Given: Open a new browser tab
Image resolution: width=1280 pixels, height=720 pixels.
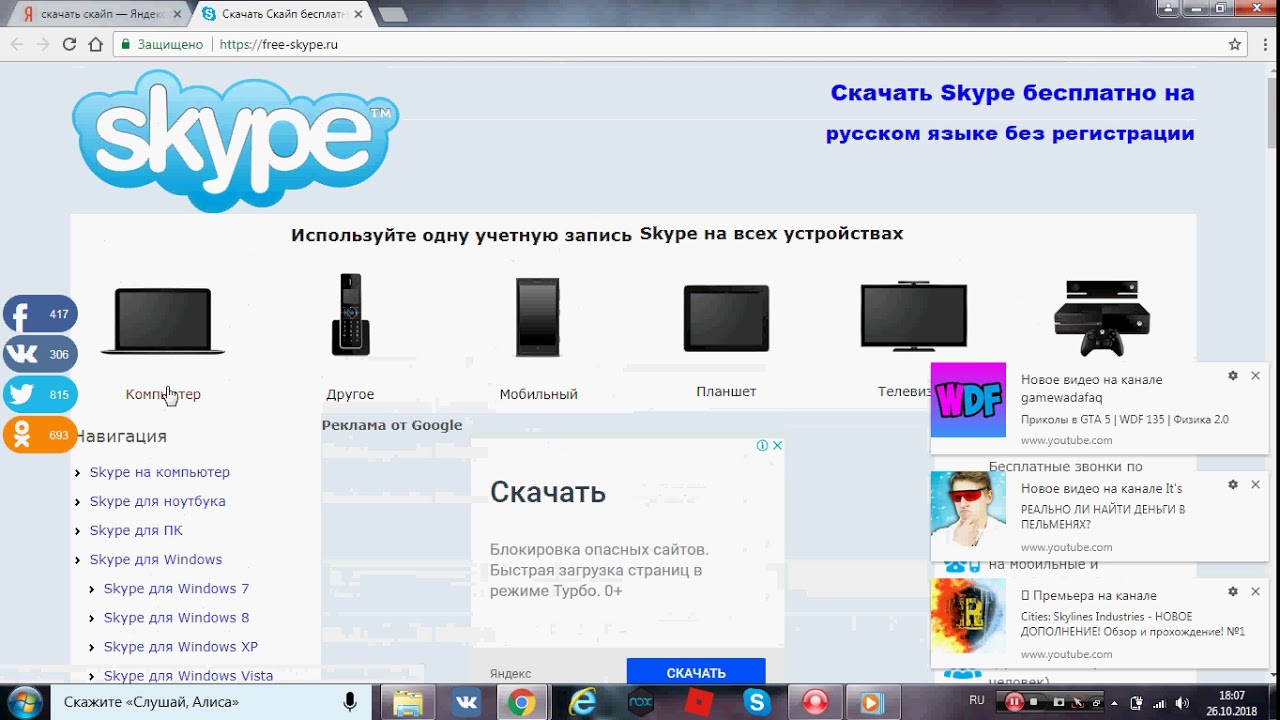Looking at the screenshot, I should tap(393, 14).
